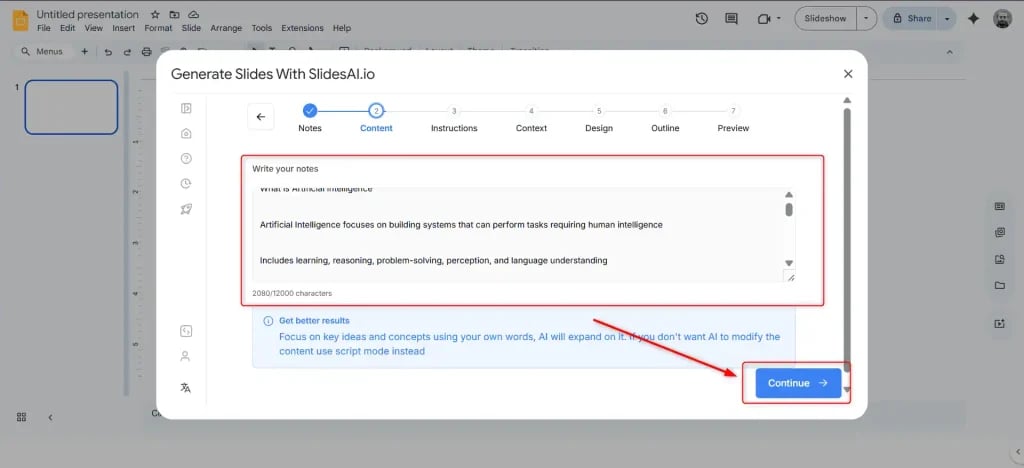The width and height of the screenshot is (1024, 468).
Task: Collapse the filmstrip with left chevron
Action: 50,417
